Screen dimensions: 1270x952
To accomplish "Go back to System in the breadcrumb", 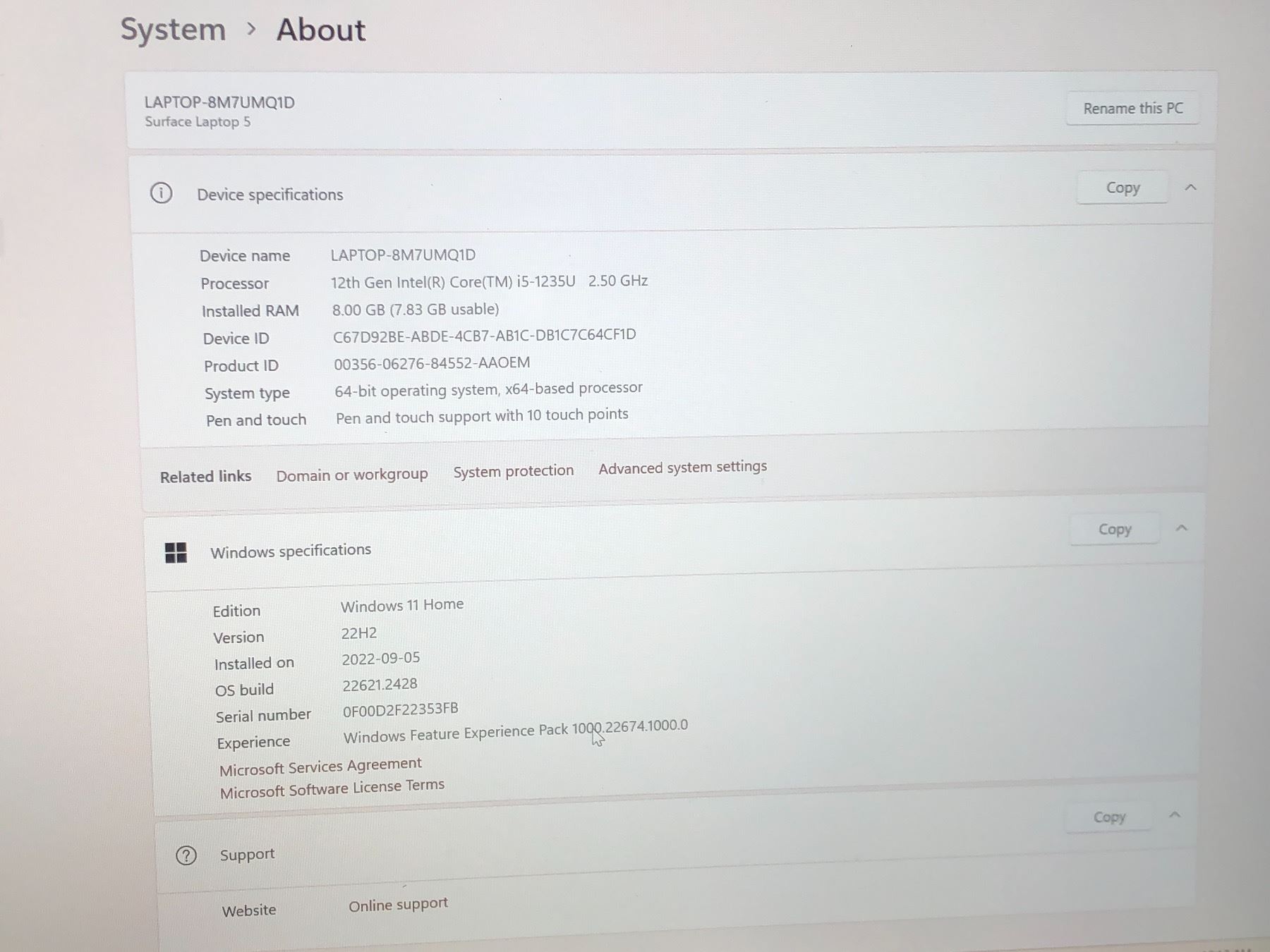I will (173, 30).
